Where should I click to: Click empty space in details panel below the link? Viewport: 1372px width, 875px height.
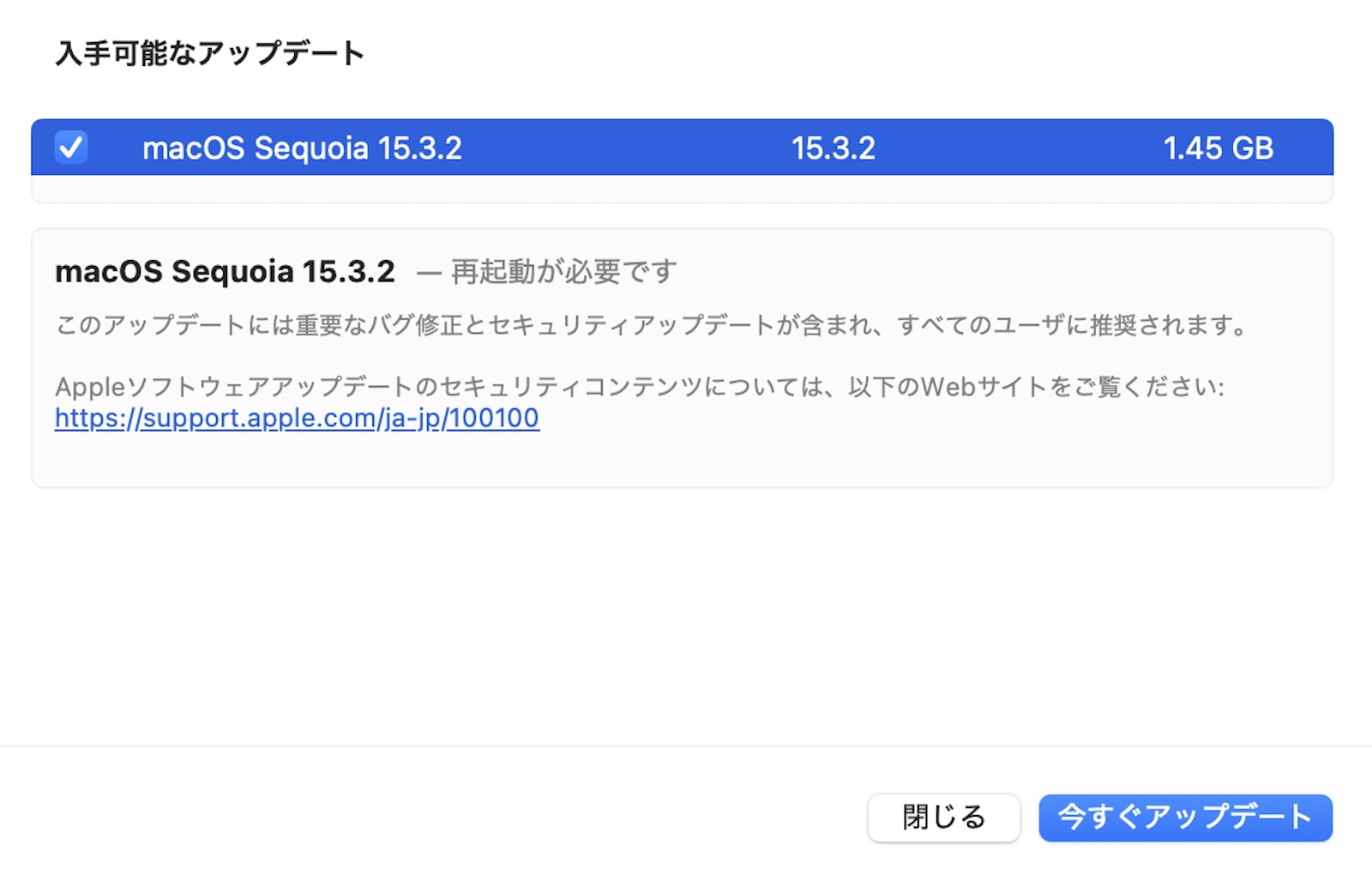tap(682, 459)
